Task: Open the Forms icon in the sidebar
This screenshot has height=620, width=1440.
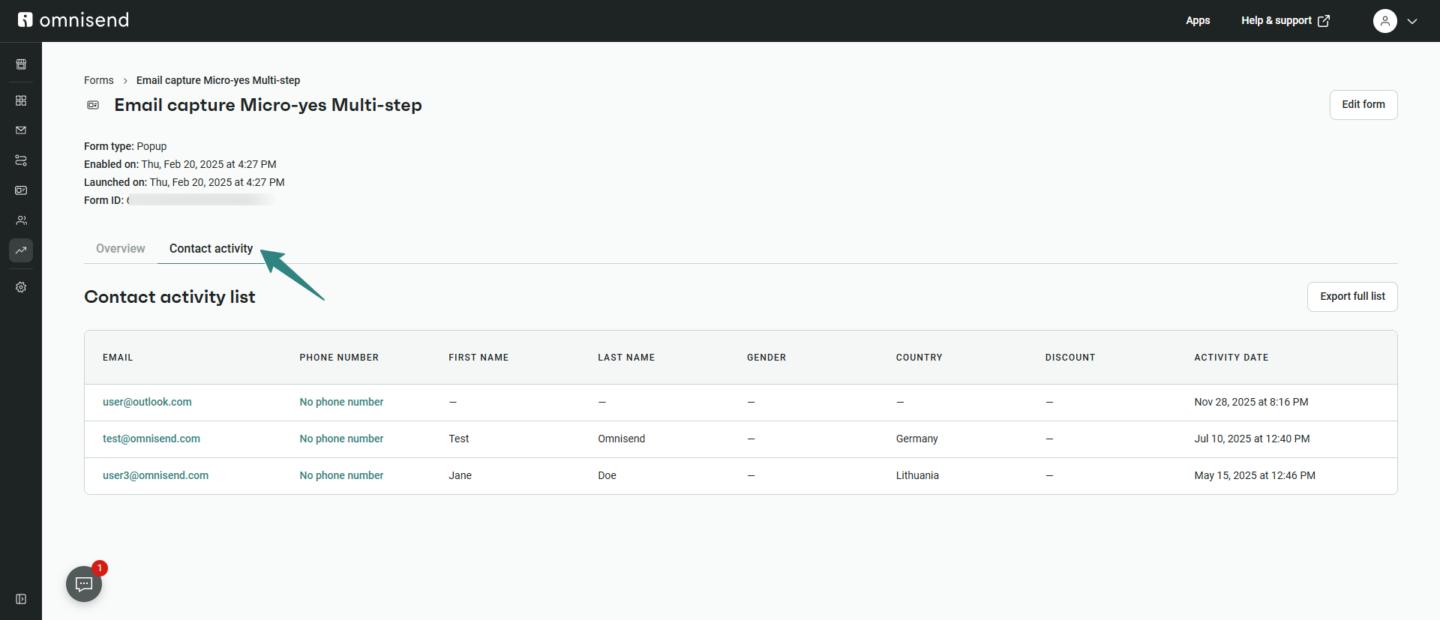Action: pyautogui.click(x=21, y=190)
